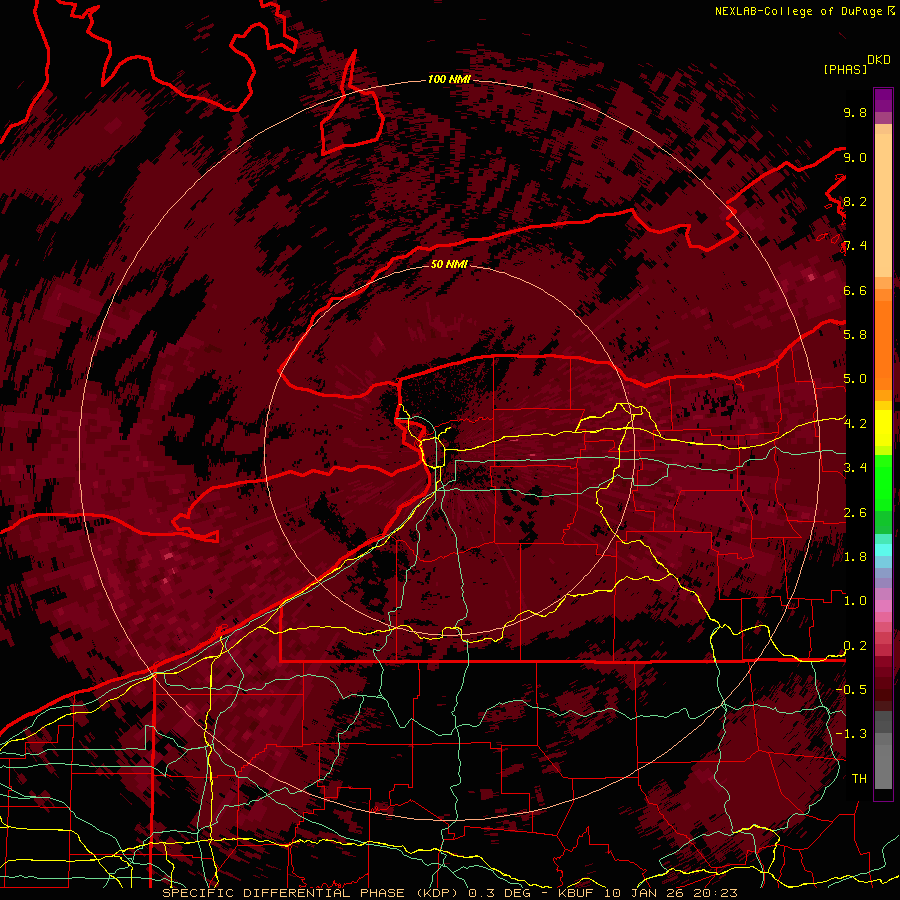Click the 50 NMI range ring label
Viewport: 900px width, 900px height.
(449, 264)
